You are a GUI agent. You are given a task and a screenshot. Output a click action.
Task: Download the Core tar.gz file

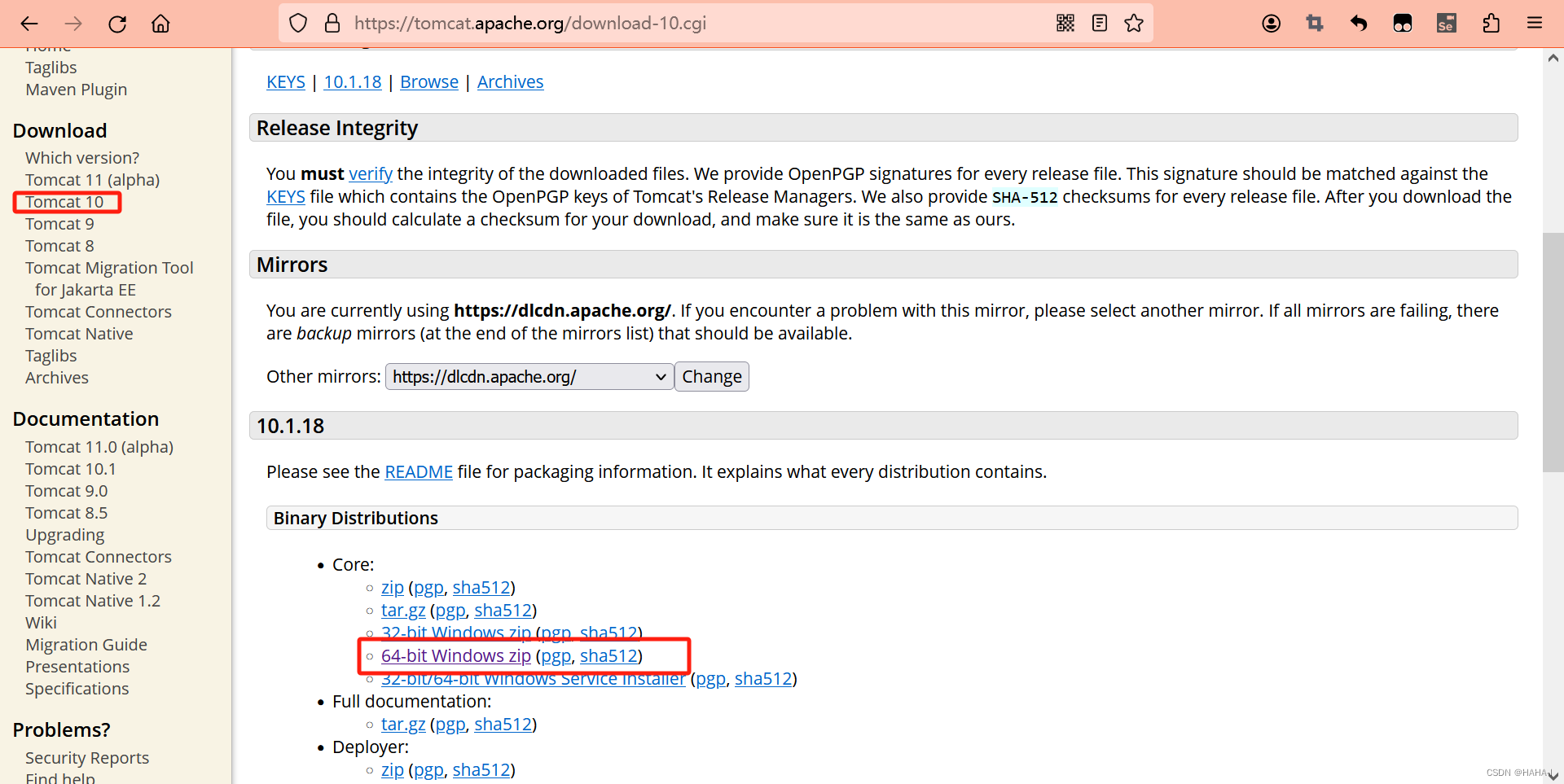click(x=403, y=611)
